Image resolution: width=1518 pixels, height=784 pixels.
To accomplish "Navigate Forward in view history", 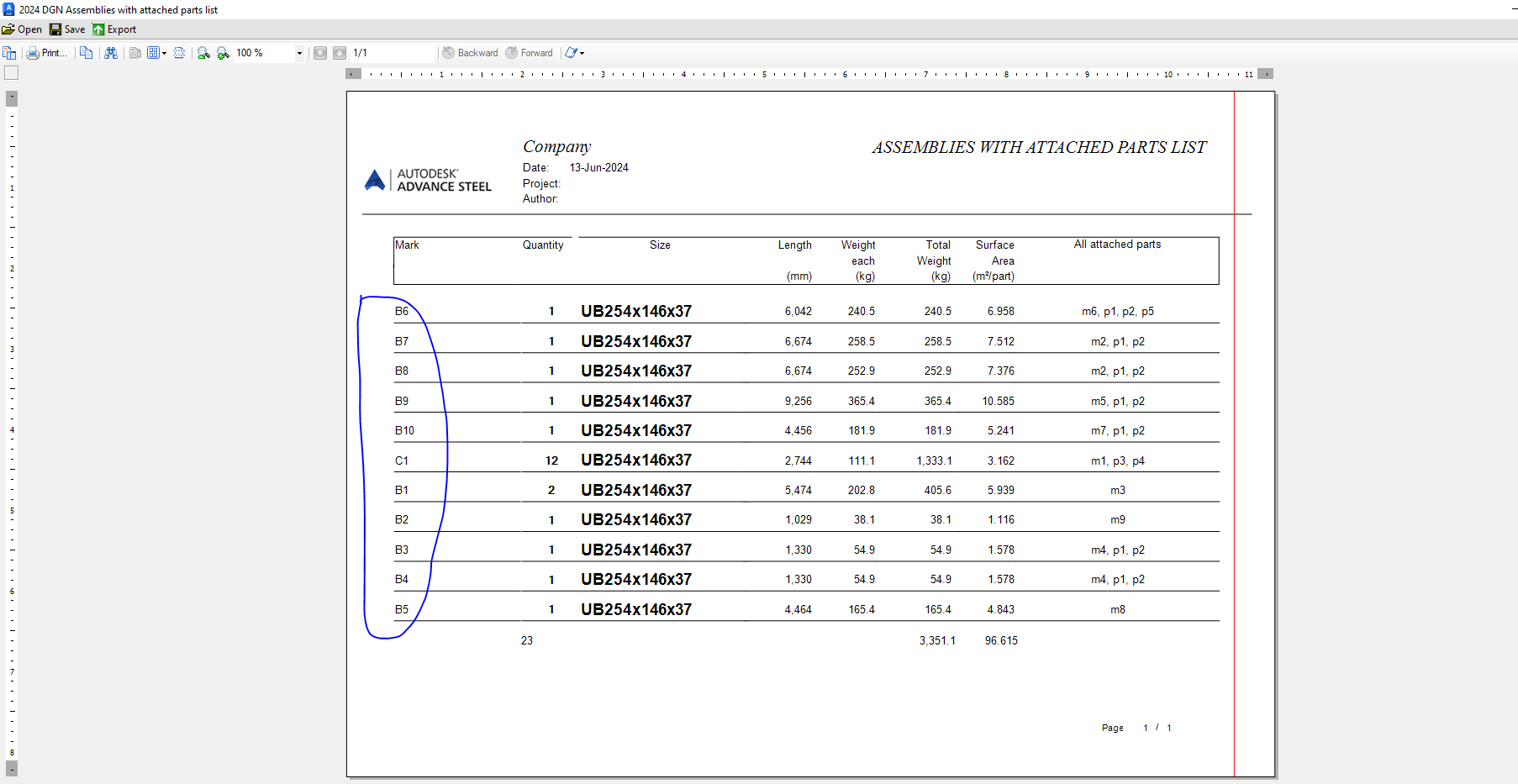I will coord(530,52).
